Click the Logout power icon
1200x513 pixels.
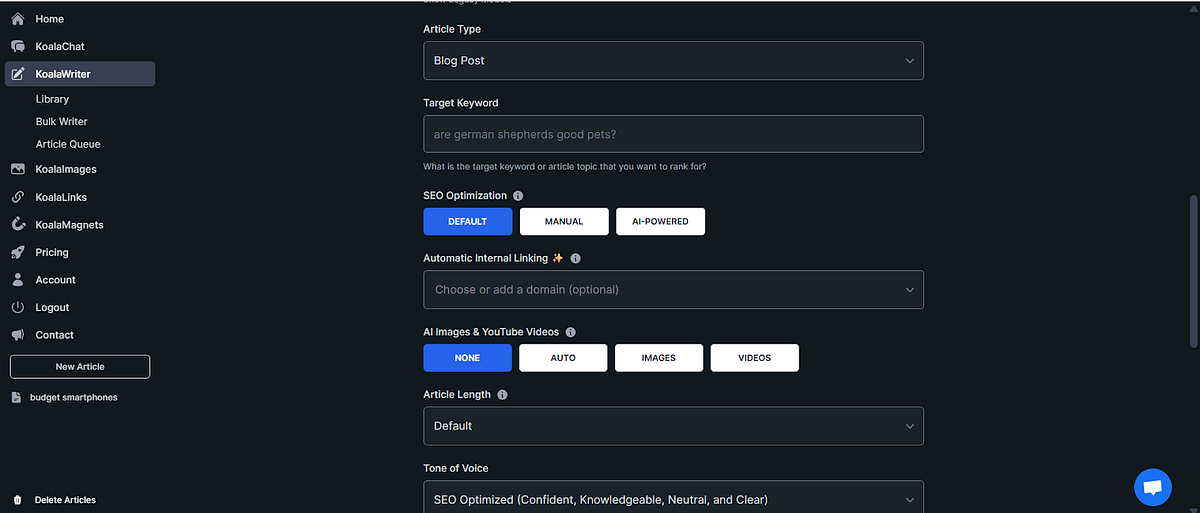point(18,307)
